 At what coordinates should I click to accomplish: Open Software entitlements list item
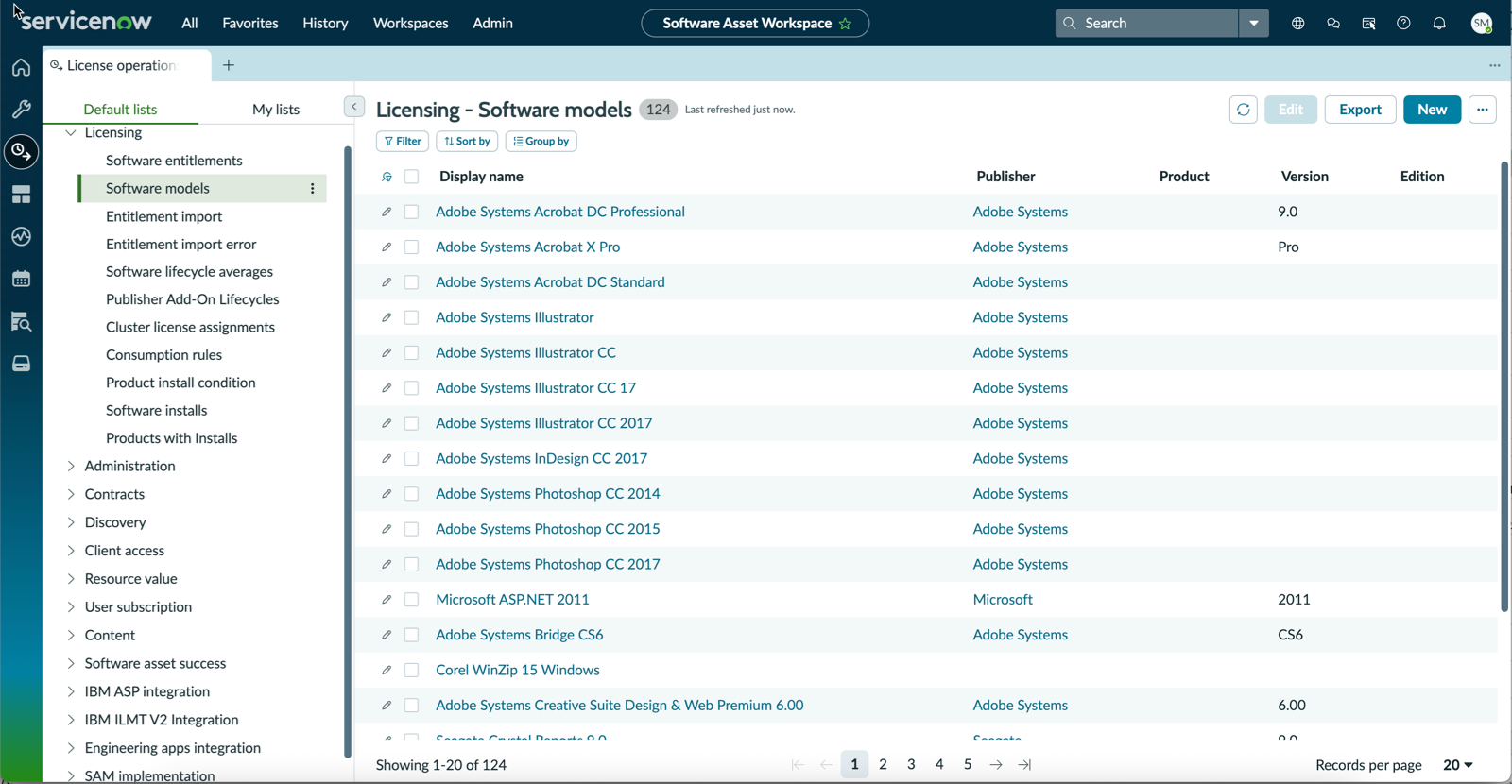pyautogui.click(x=174, y=161)
